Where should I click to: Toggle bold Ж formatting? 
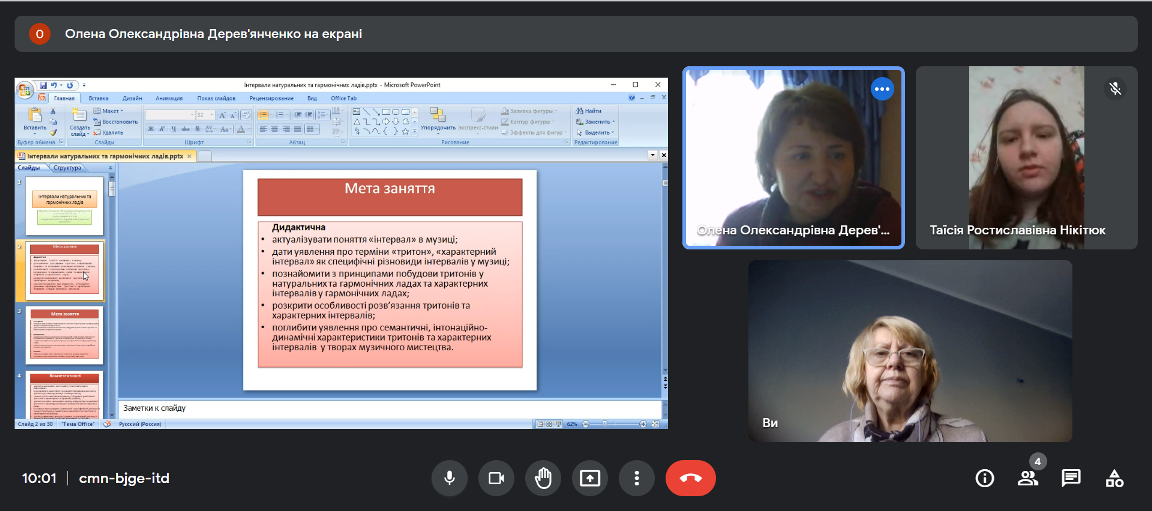click(151, 128)
